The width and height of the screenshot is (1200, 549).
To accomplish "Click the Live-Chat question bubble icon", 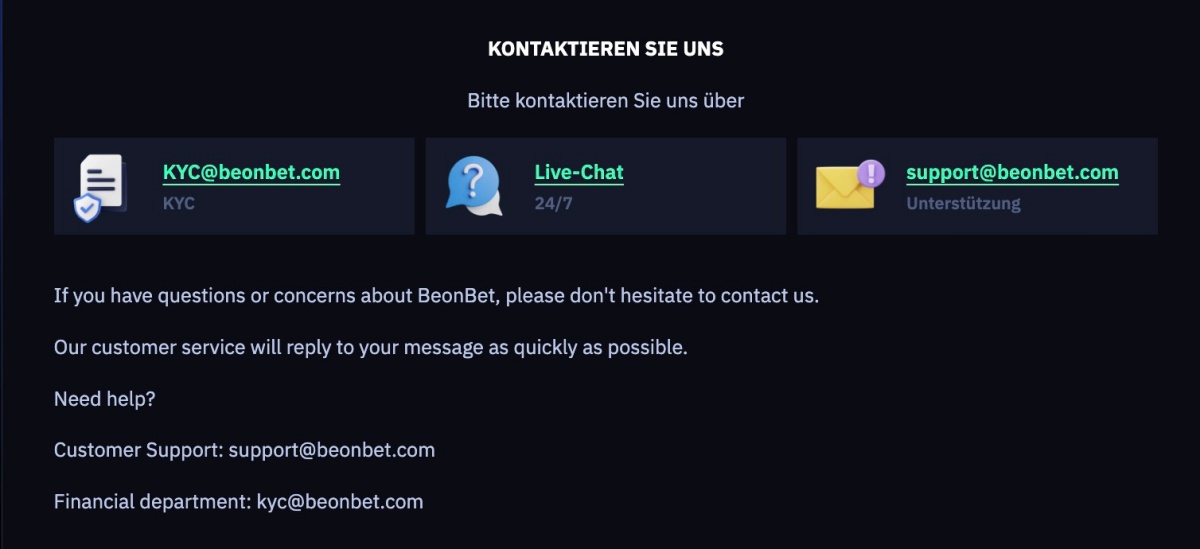I will pos(473,186).
